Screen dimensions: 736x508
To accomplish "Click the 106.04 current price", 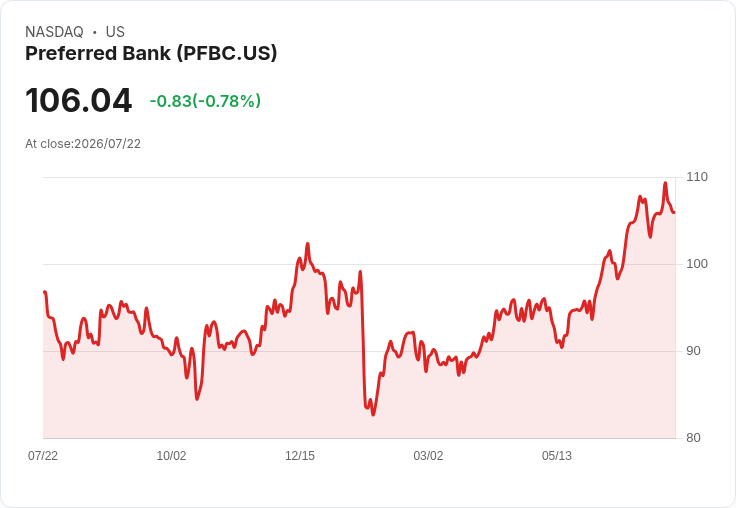I will coord(78,100).
